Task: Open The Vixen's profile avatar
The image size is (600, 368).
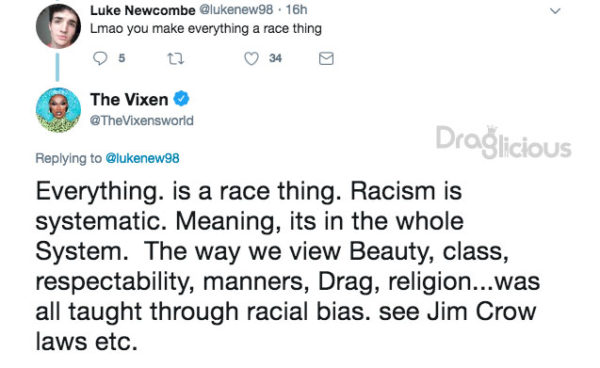Action: click(x=58, y=110)
